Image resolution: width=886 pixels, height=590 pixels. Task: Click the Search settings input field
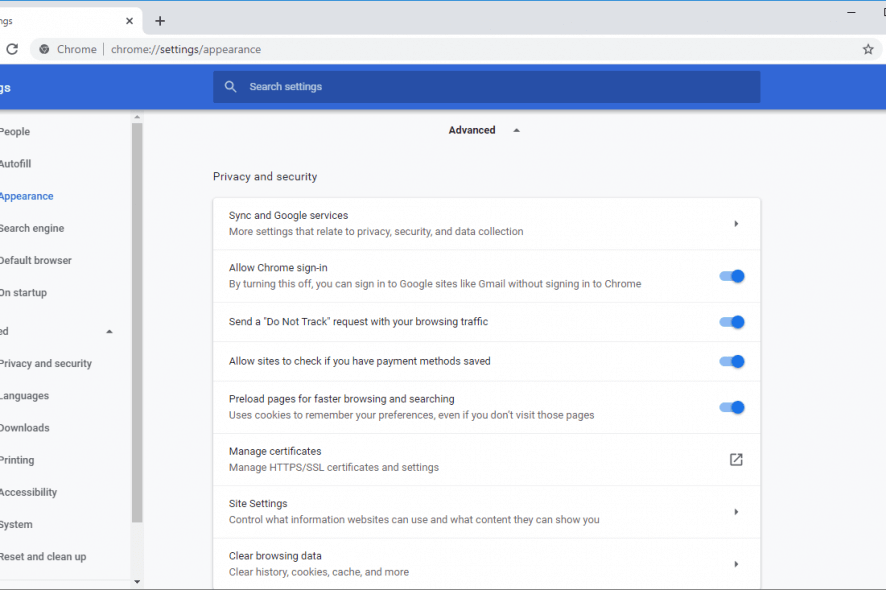pos(487,86)
